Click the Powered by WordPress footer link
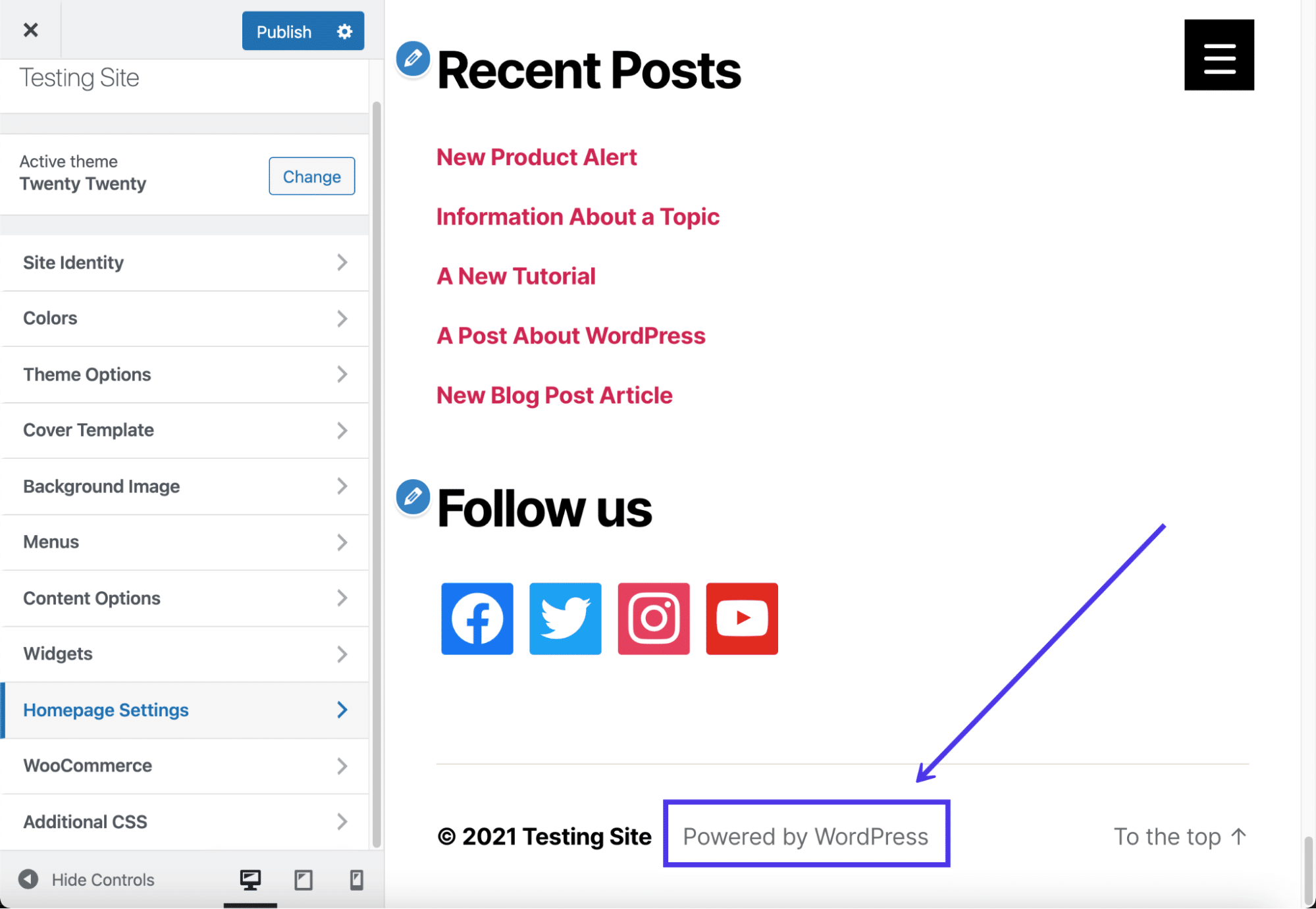 (x=806, y=836)
